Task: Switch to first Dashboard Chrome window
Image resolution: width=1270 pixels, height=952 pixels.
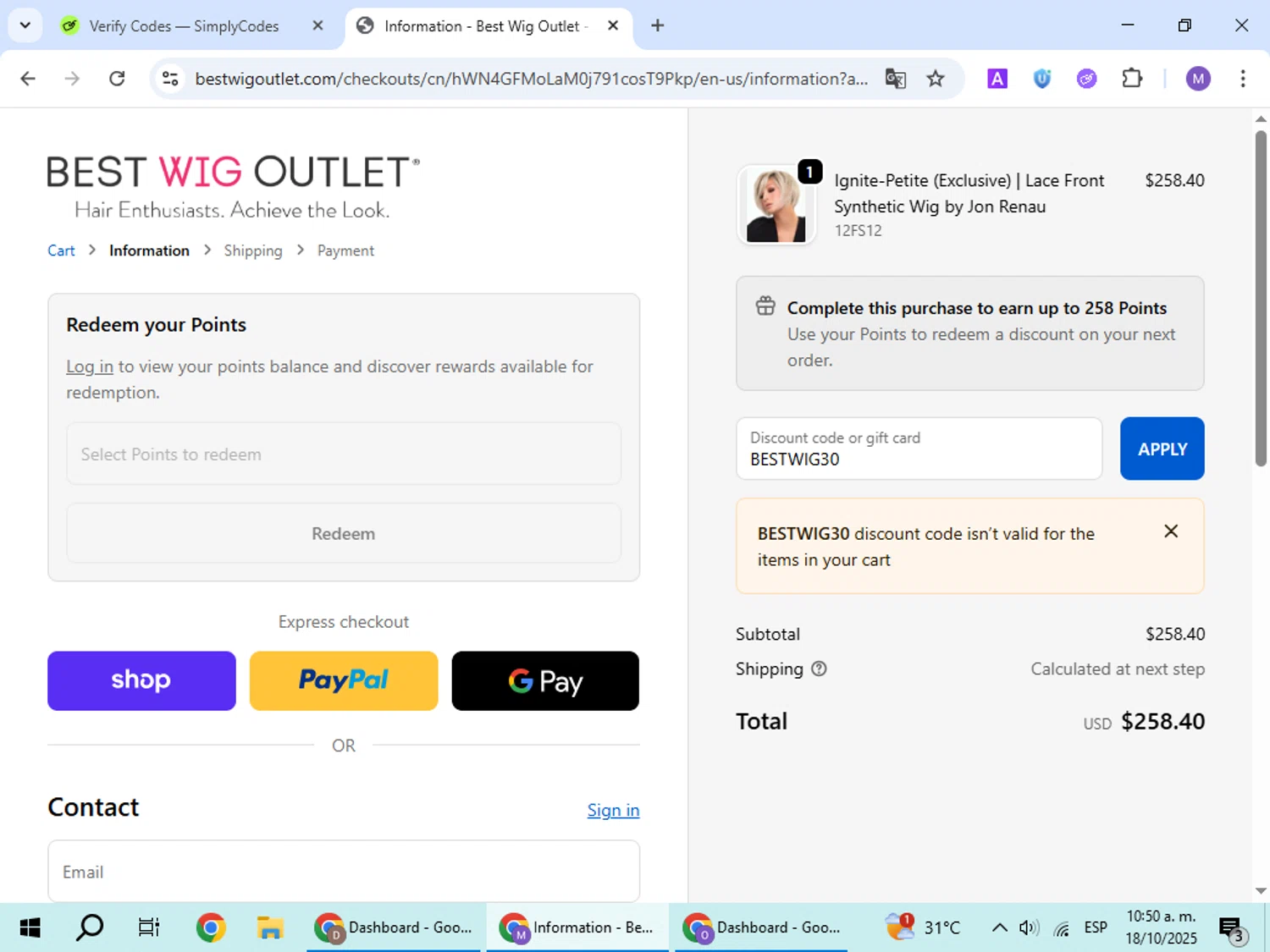Action: click(x=394, y=927)
